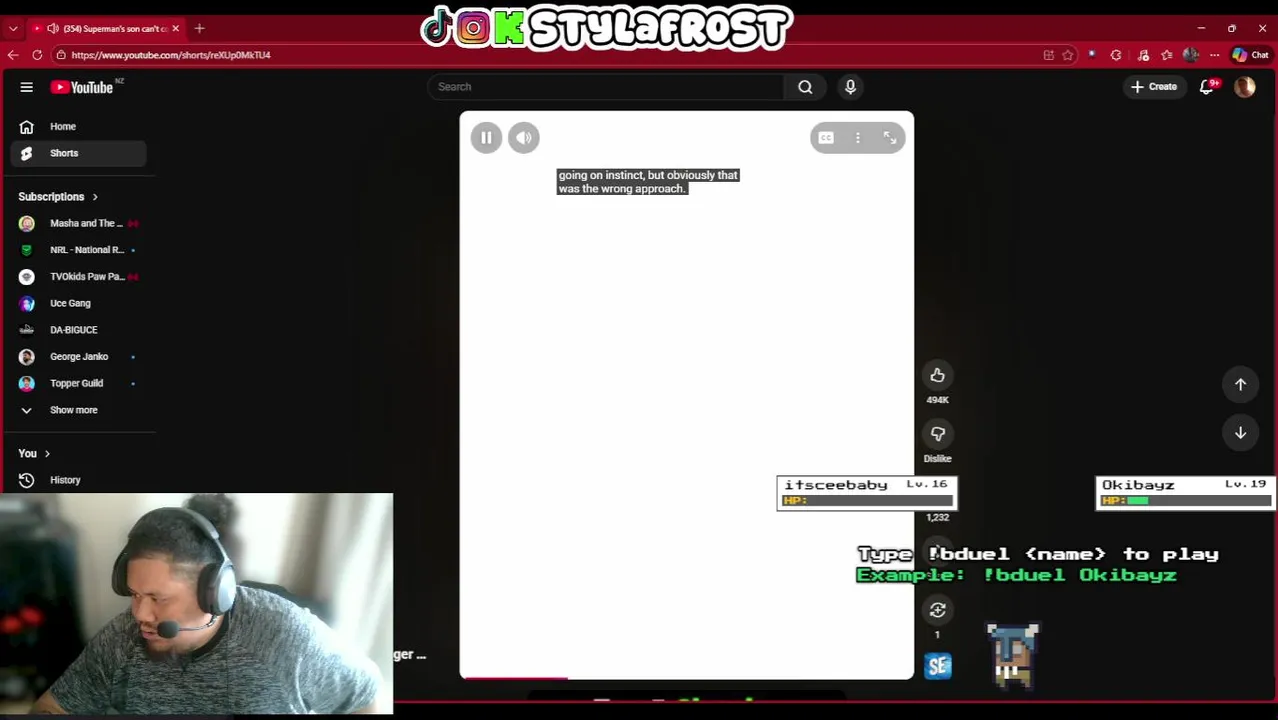The image size is (1278, 720).
Task: Click the search magnifier button
Action: coord(805,87)
